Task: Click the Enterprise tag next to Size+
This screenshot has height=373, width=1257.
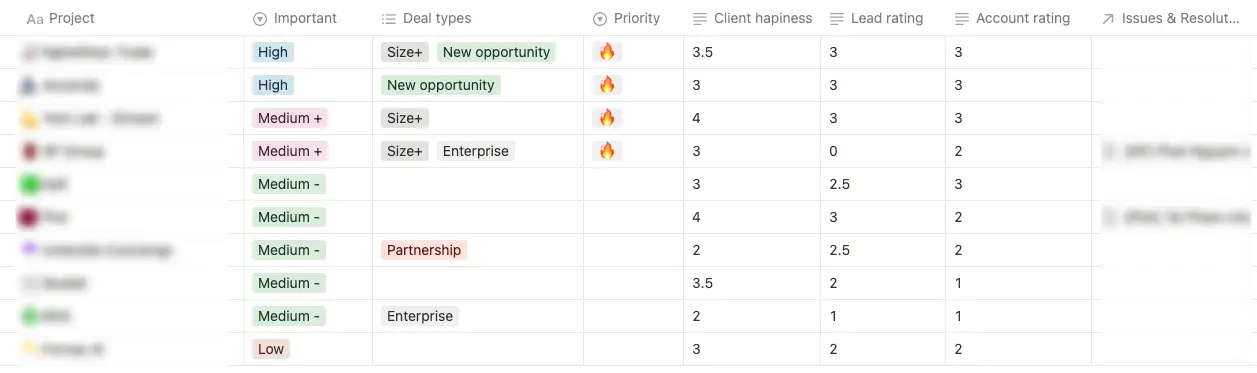Action: click(476, 151)
